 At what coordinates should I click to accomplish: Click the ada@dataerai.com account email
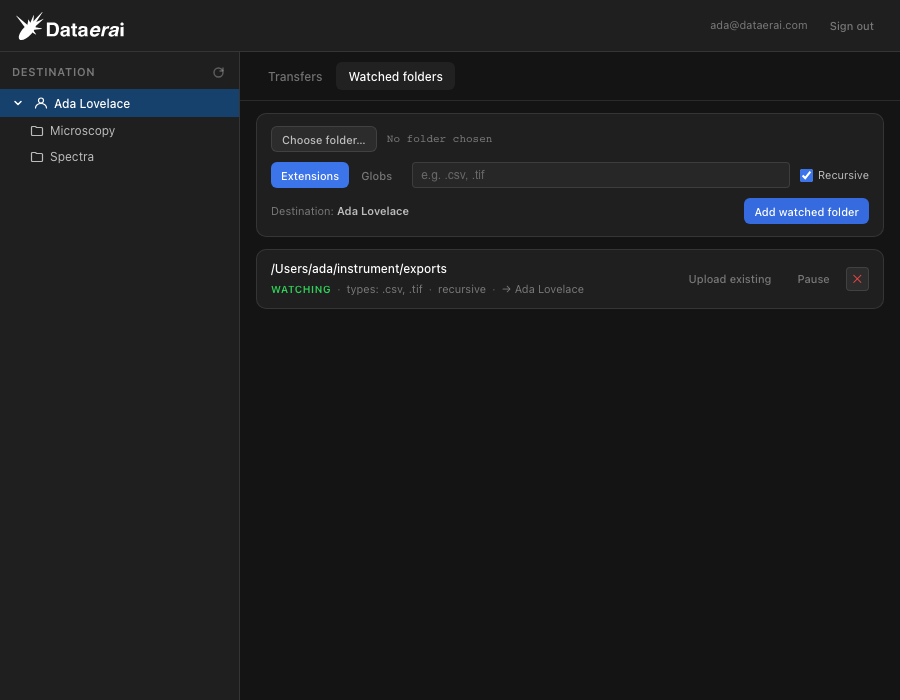758,25
